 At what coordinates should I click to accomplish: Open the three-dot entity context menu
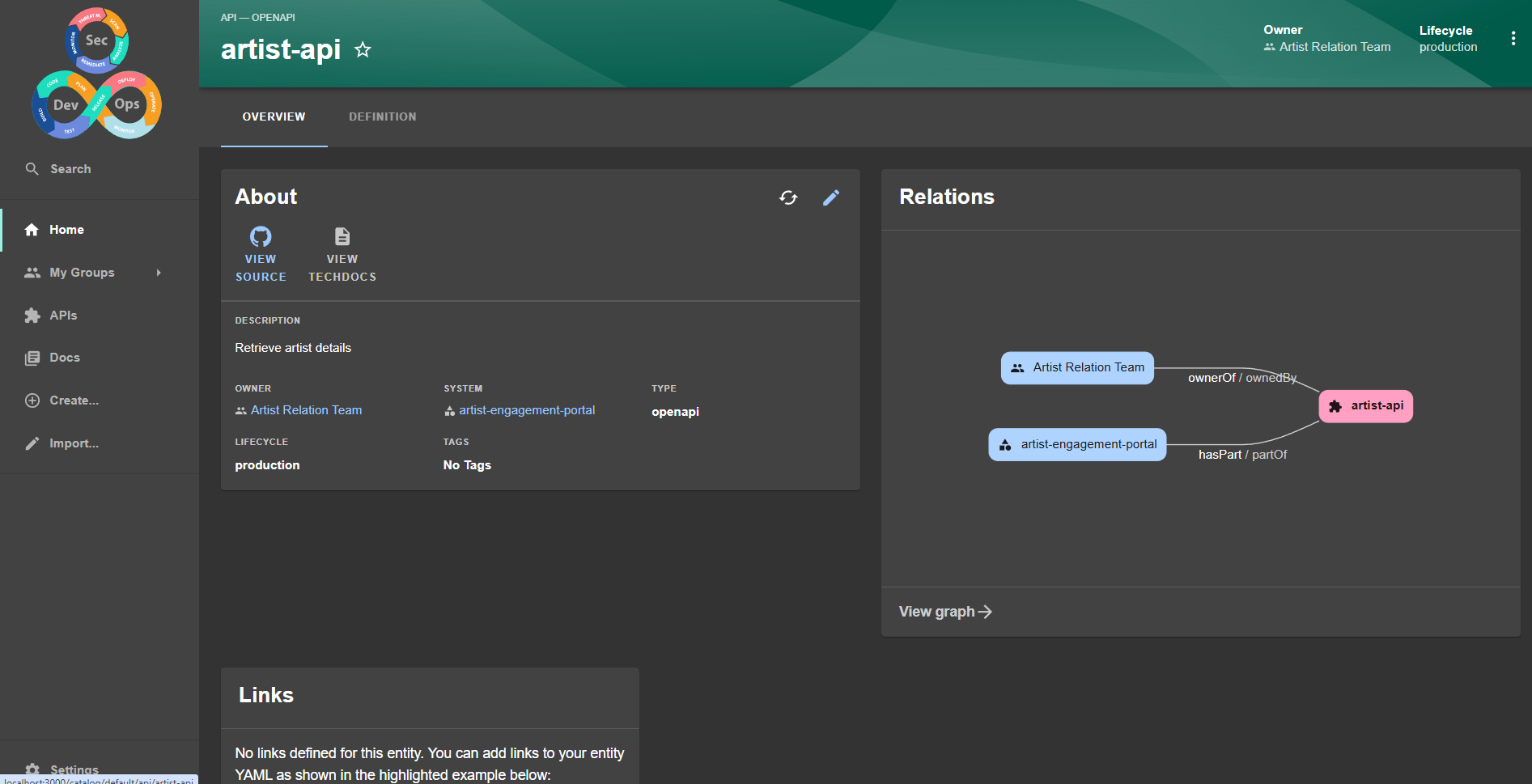[1513, 39]
